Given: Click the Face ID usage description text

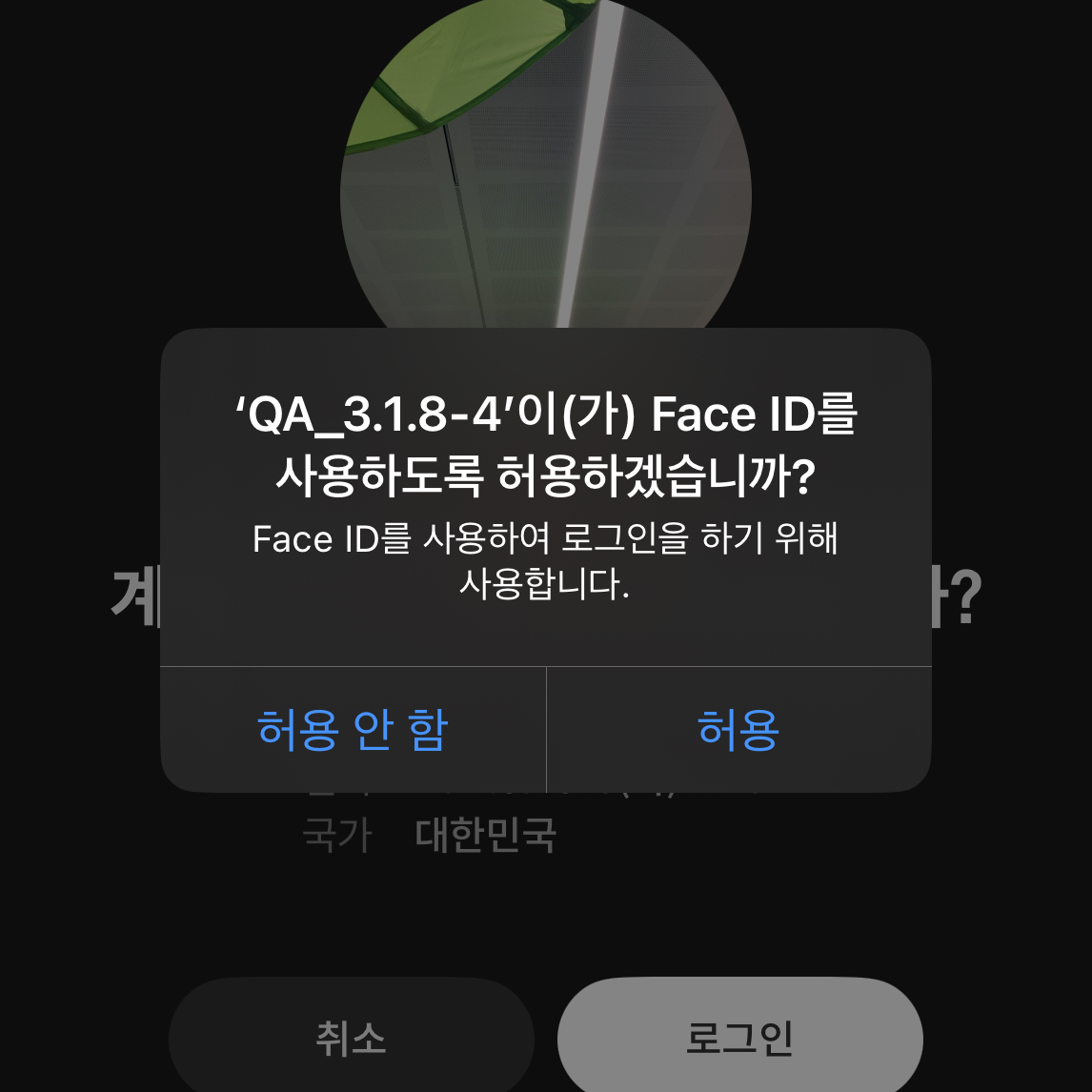Looking at the screenshot, I should click(x=544, y=562).
